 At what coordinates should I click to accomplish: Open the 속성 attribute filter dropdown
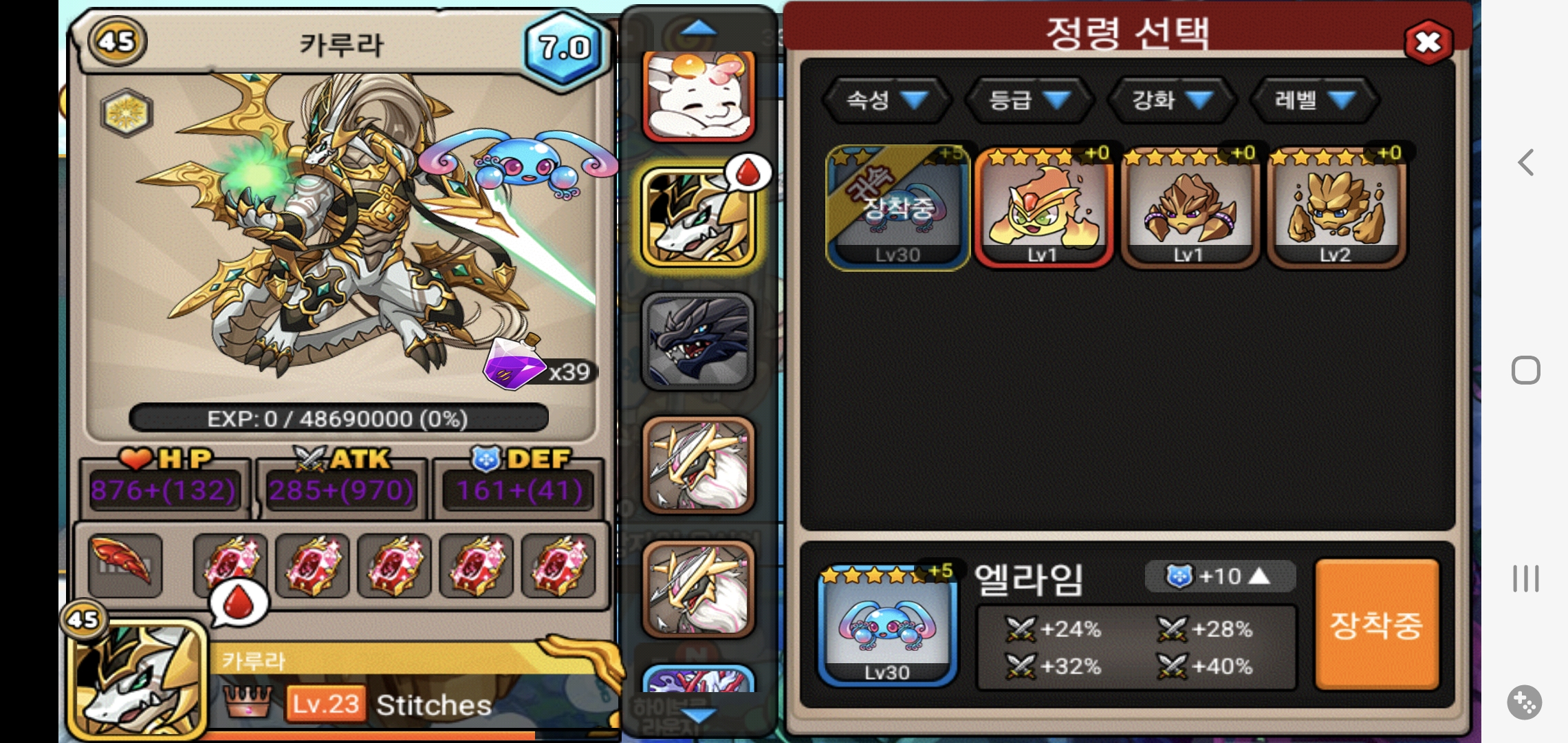(886, 100)
